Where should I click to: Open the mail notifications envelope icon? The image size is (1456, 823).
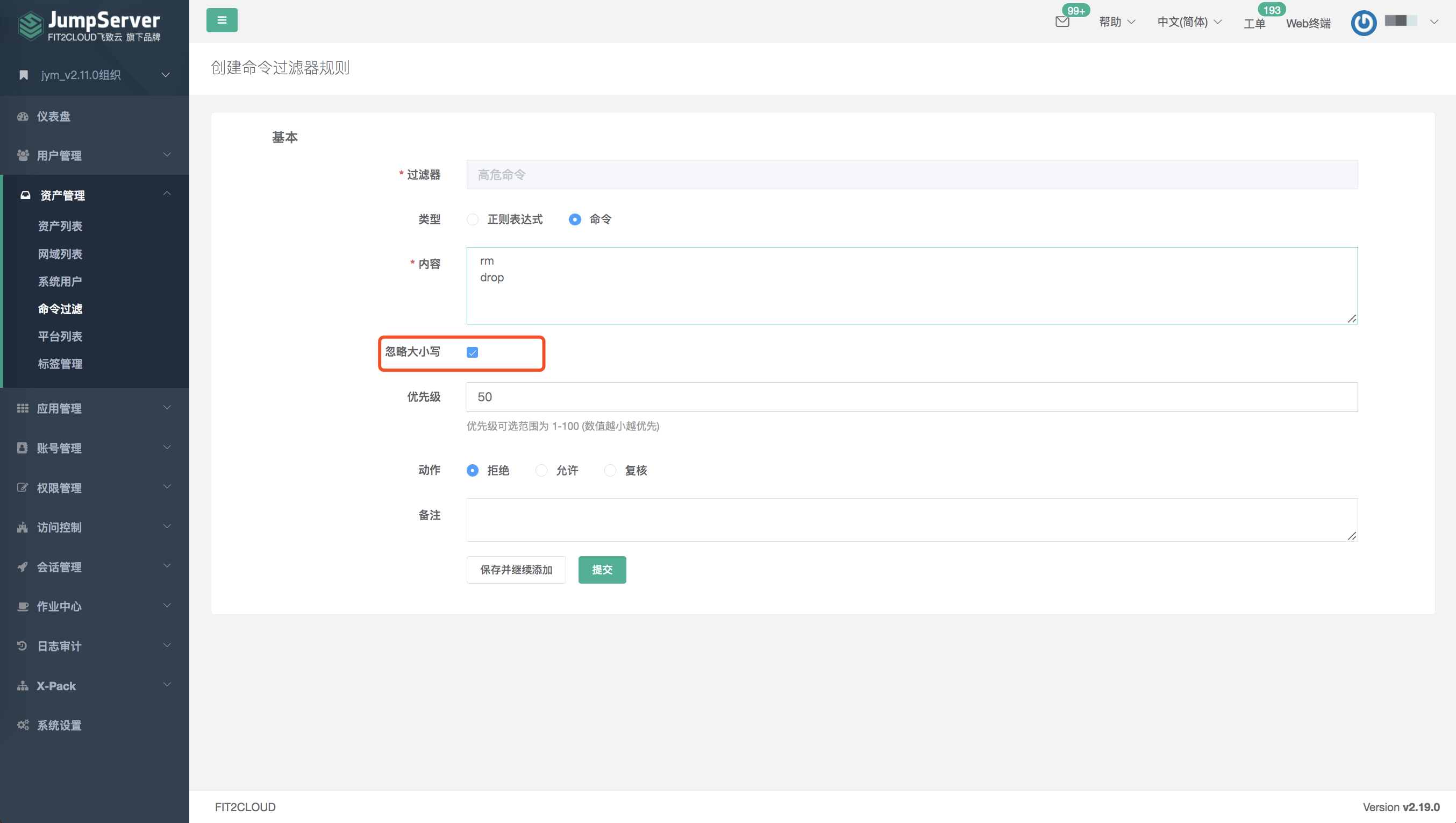[1062, 22]
